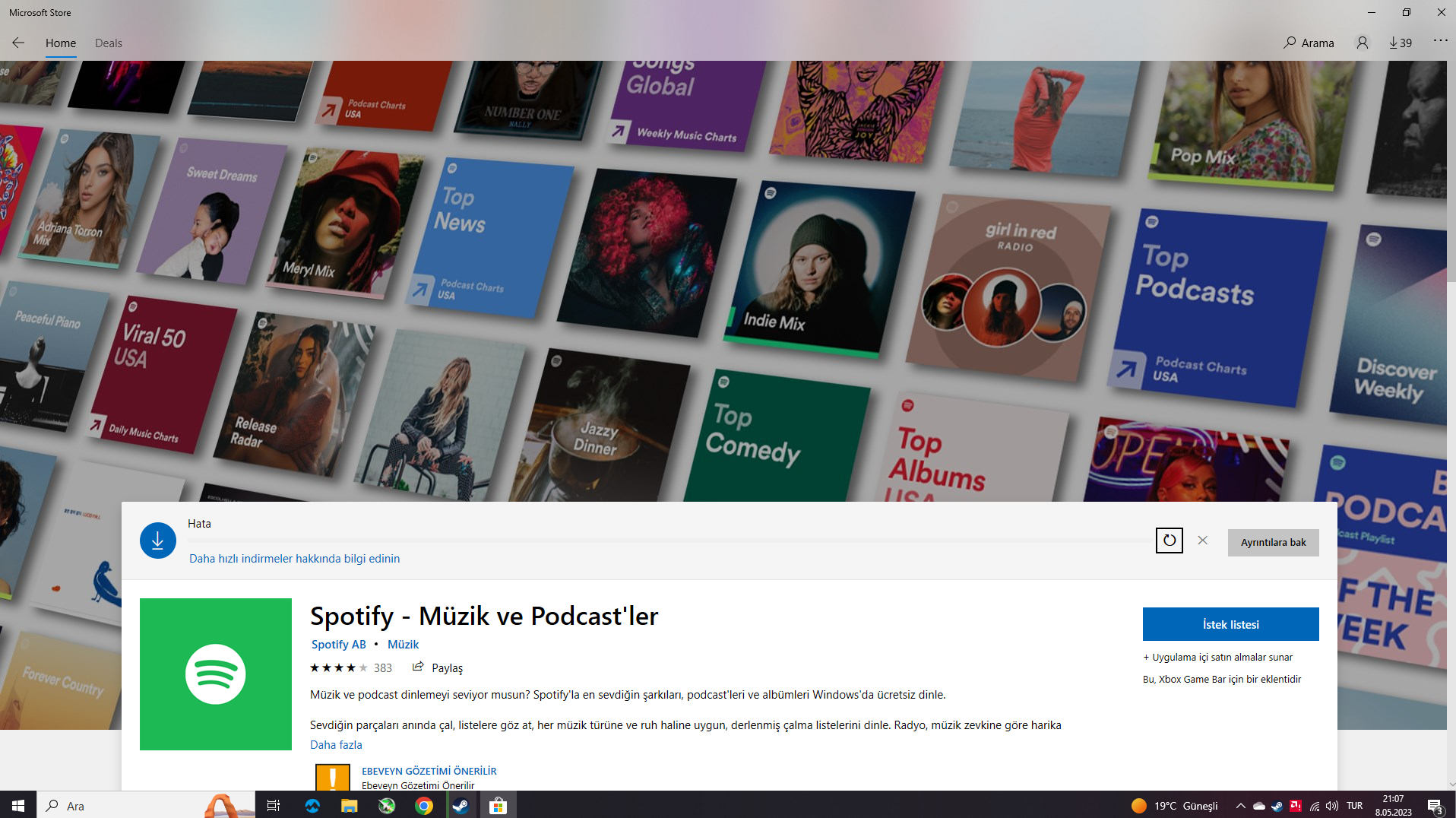Dismiss the Hata error notification
Viewport: 1456px width, 818px height.
tap(1203, 541)
